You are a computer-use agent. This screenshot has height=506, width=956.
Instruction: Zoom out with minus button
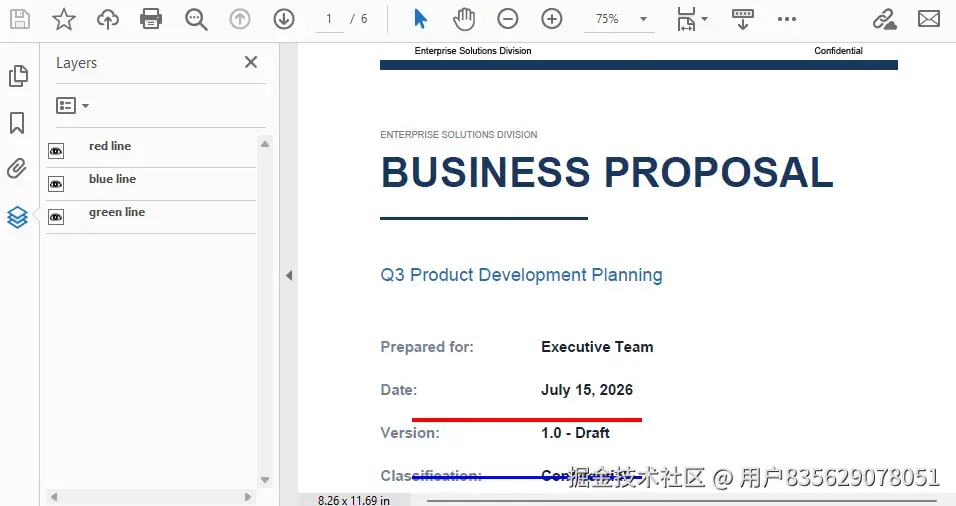click(x=507, y=19)
